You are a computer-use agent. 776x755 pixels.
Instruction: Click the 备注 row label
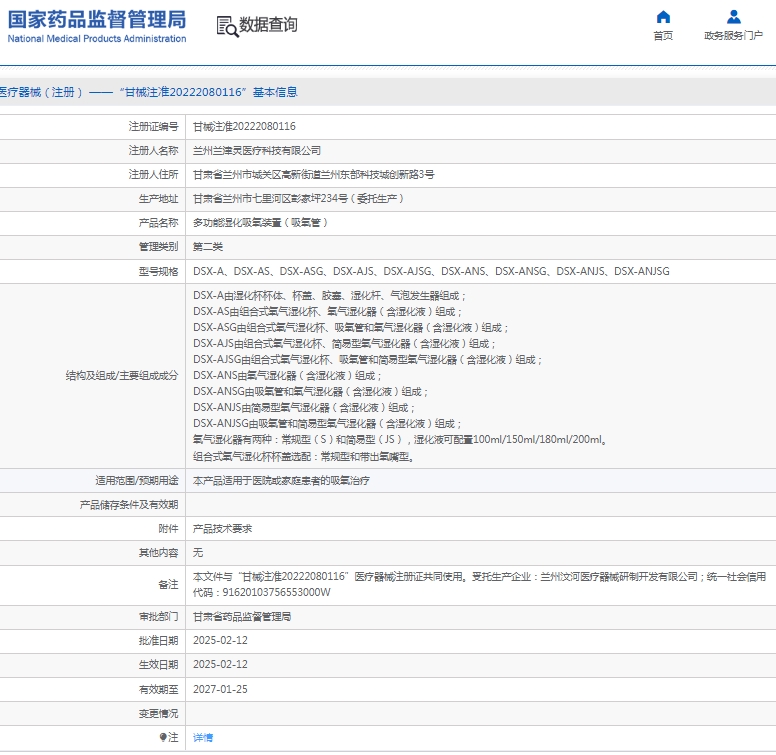168,584
